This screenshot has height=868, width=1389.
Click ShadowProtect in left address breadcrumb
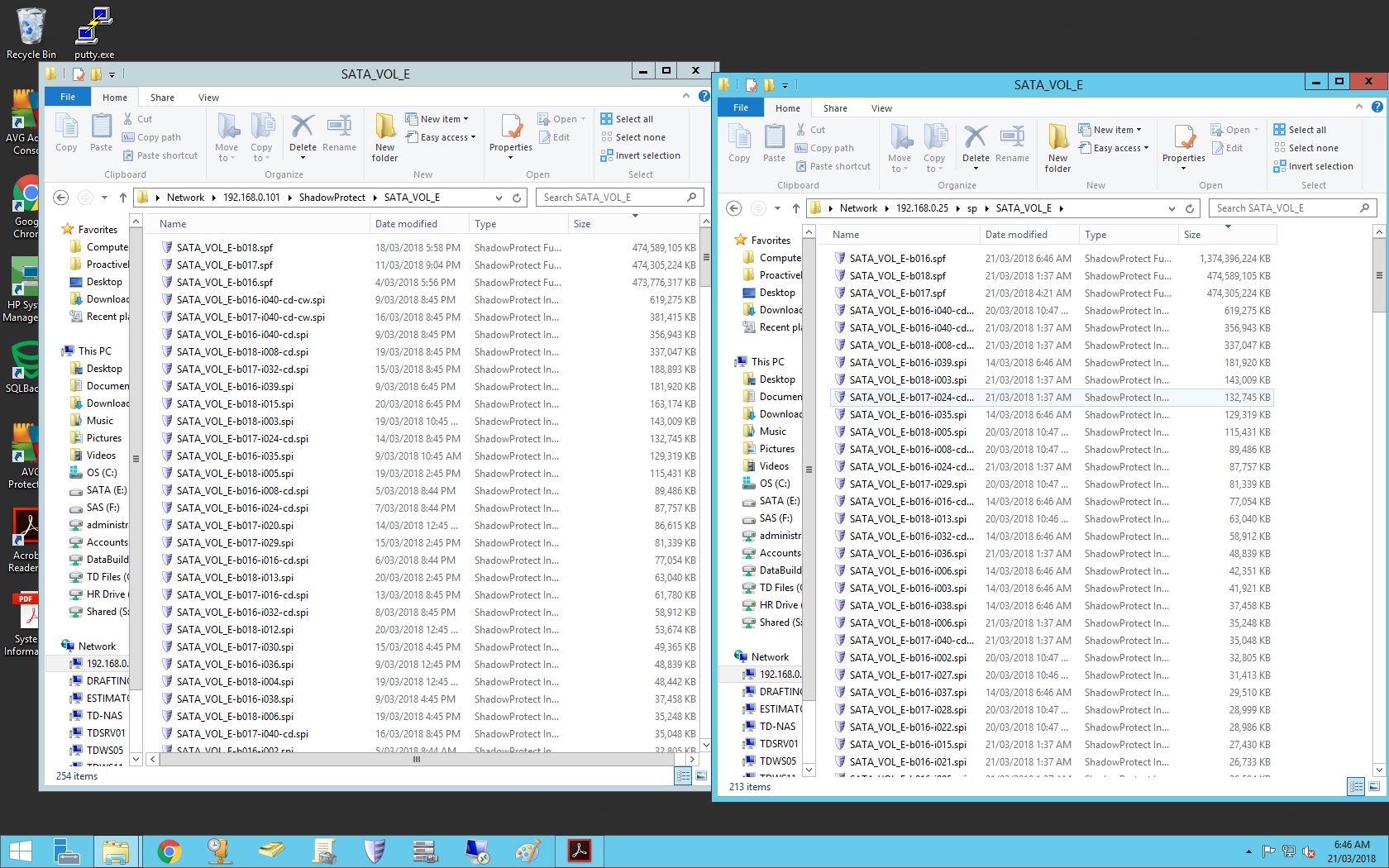[332, 198]
